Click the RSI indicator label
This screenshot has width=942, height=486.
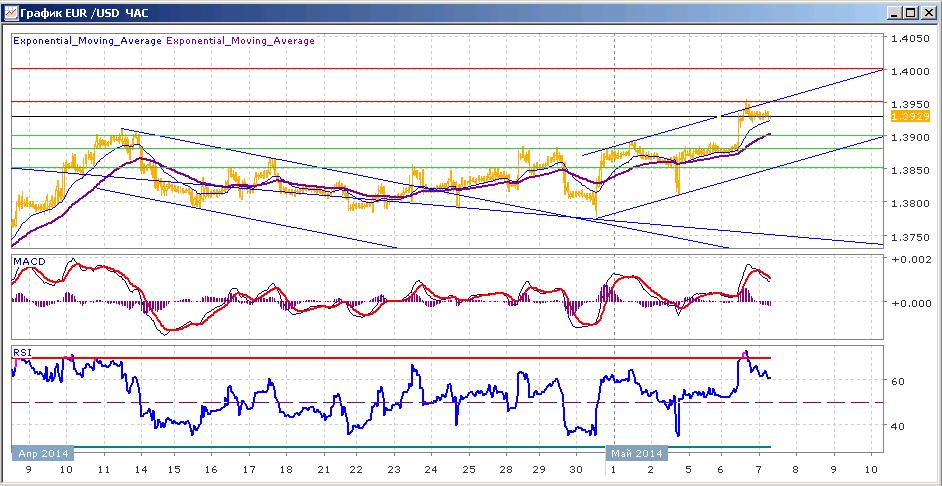tap(21, 353)
